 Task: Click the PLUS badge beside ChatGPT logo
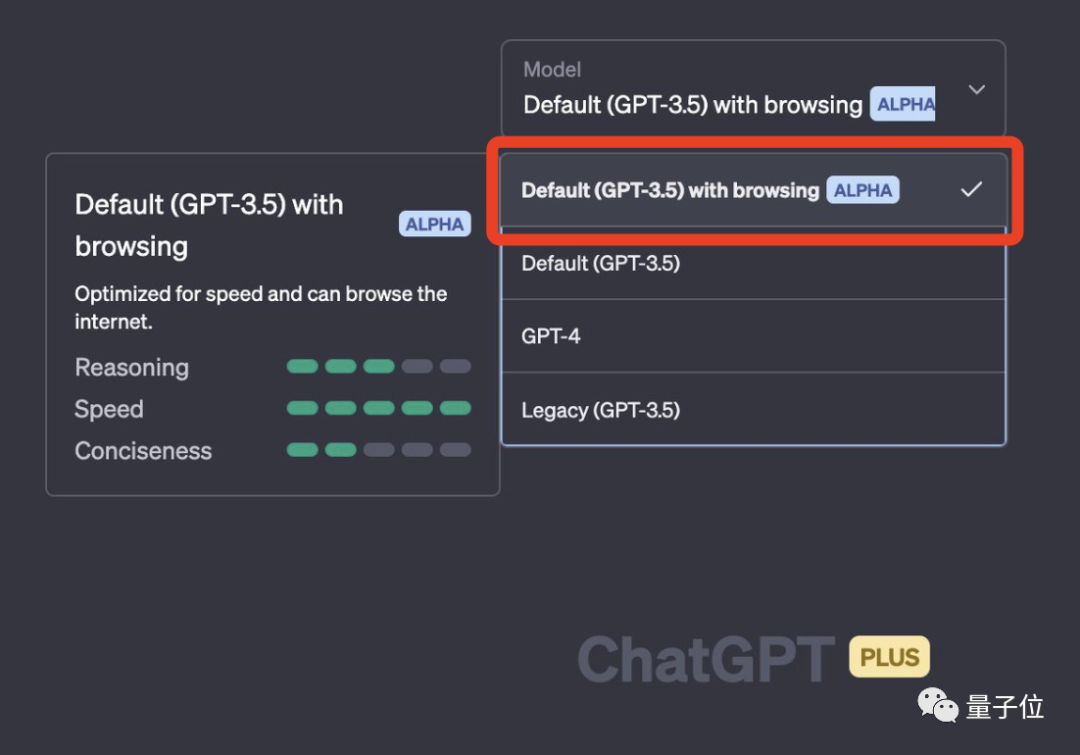coord(888,657)
